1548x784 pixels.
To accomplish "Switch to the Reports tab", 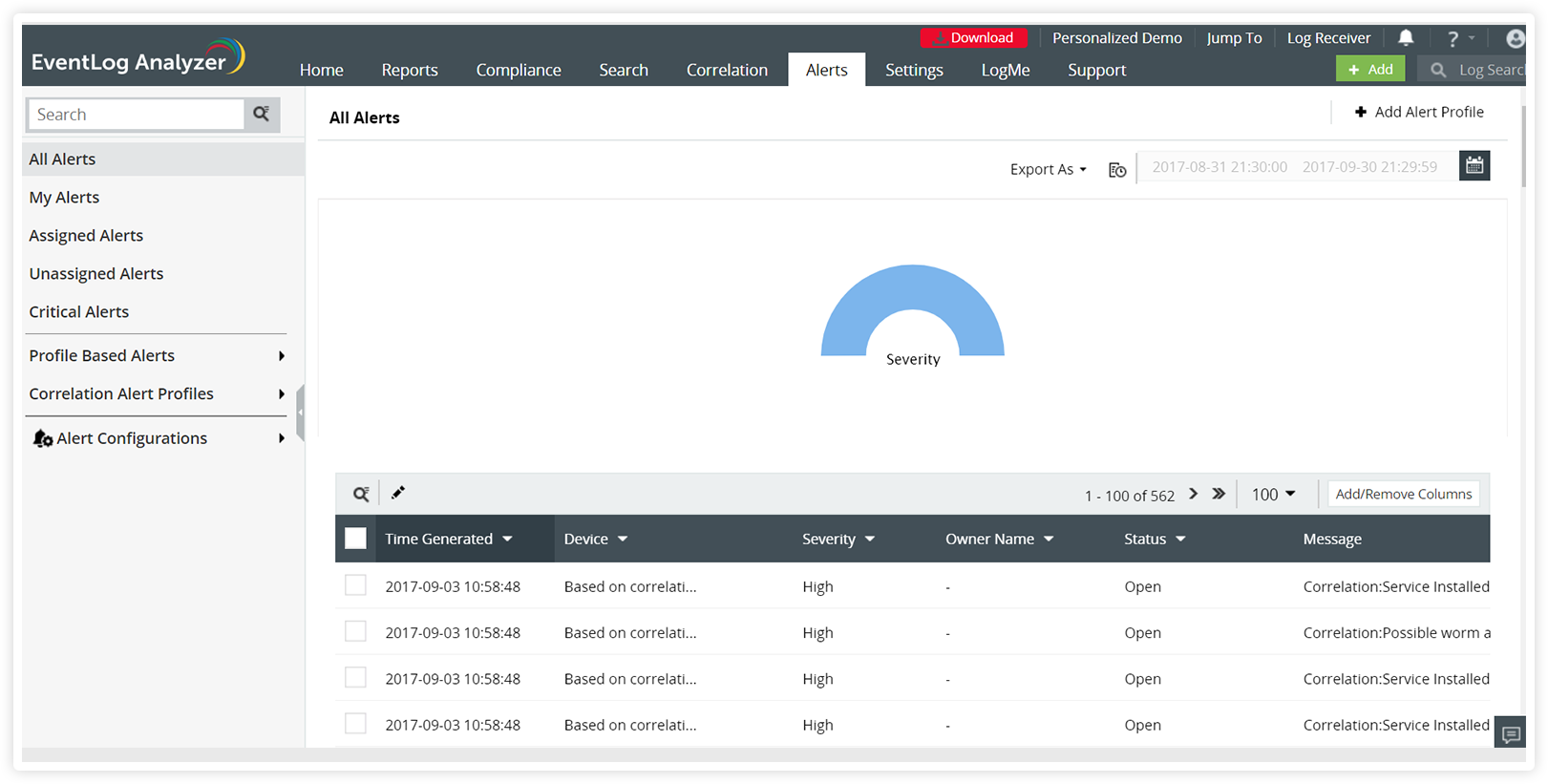I will click(410, 70).
